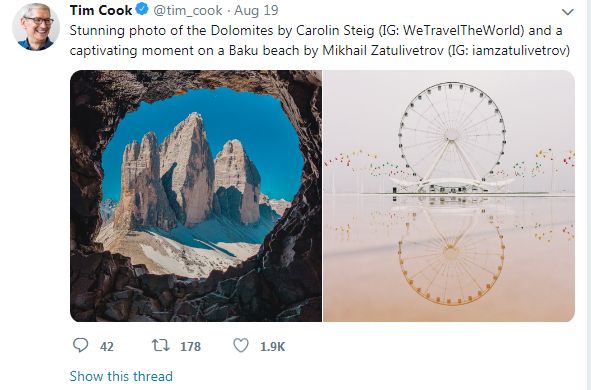Open the @tim_cook handle link

tap(188, 11)
